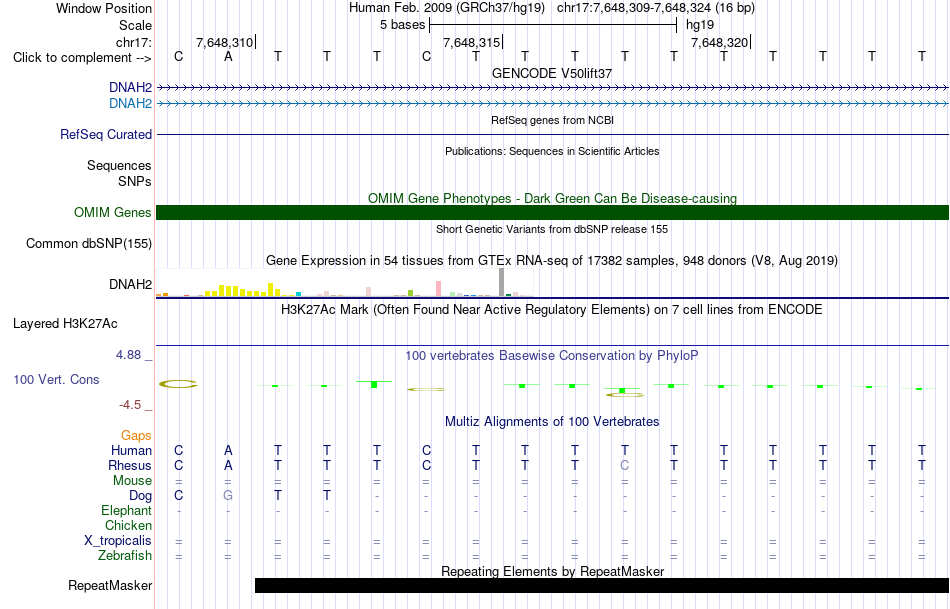Image resolution: width=950 pixels, height=609 pixels.
Task: Open Repeating Elements by RepeatMasker title
Action: click(x=552, y=571)
